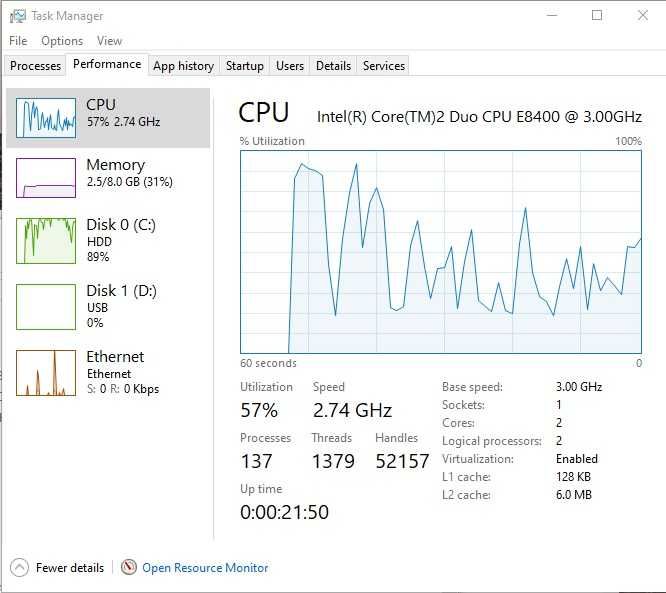This screenshot has height=593, width=666.
Task: Click the Resource Monitor icon
Action: coord(129,568)
